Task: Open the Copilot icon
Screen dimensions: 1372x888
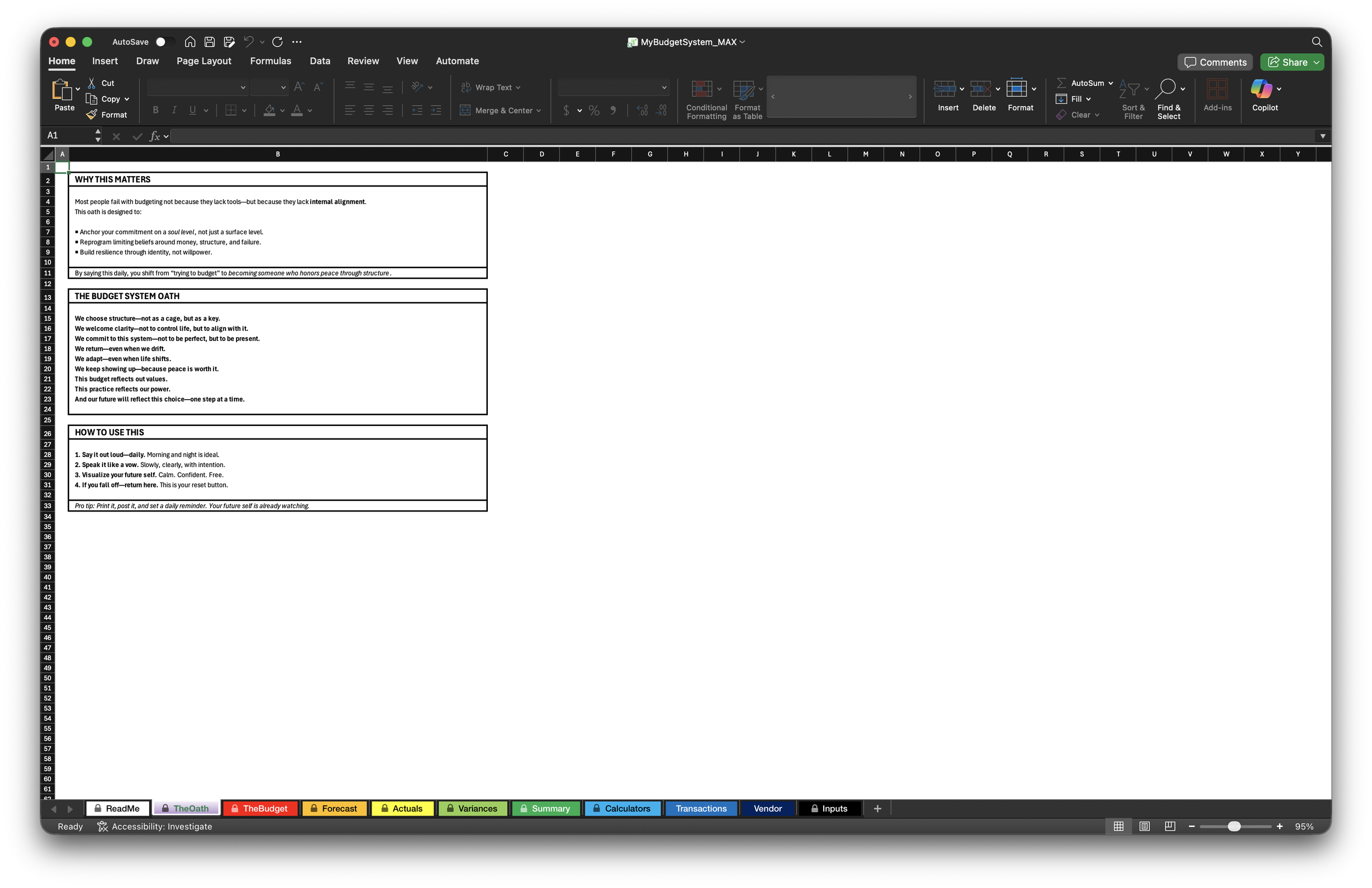Action: [1260, 89]
